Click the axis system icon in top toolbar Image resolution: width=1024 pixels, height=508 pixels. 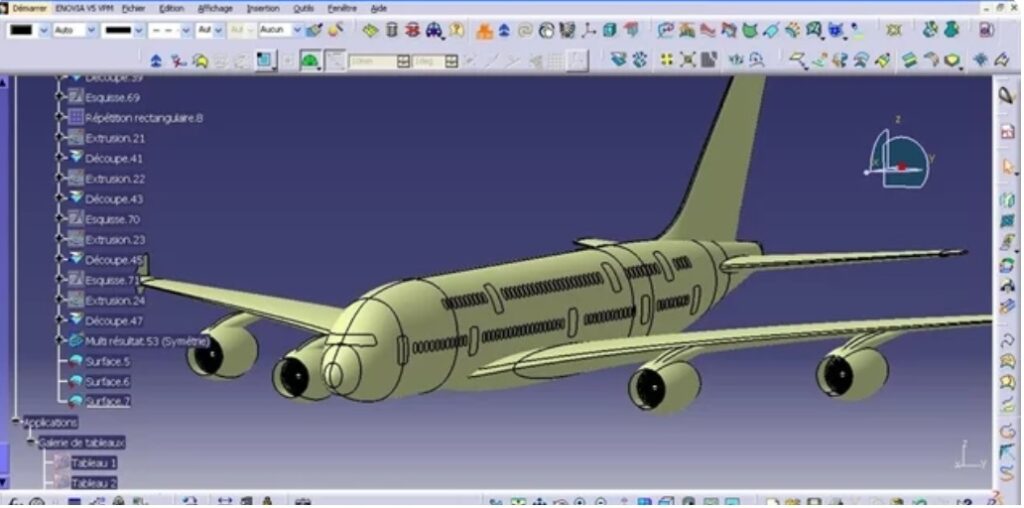pos(589,30)
